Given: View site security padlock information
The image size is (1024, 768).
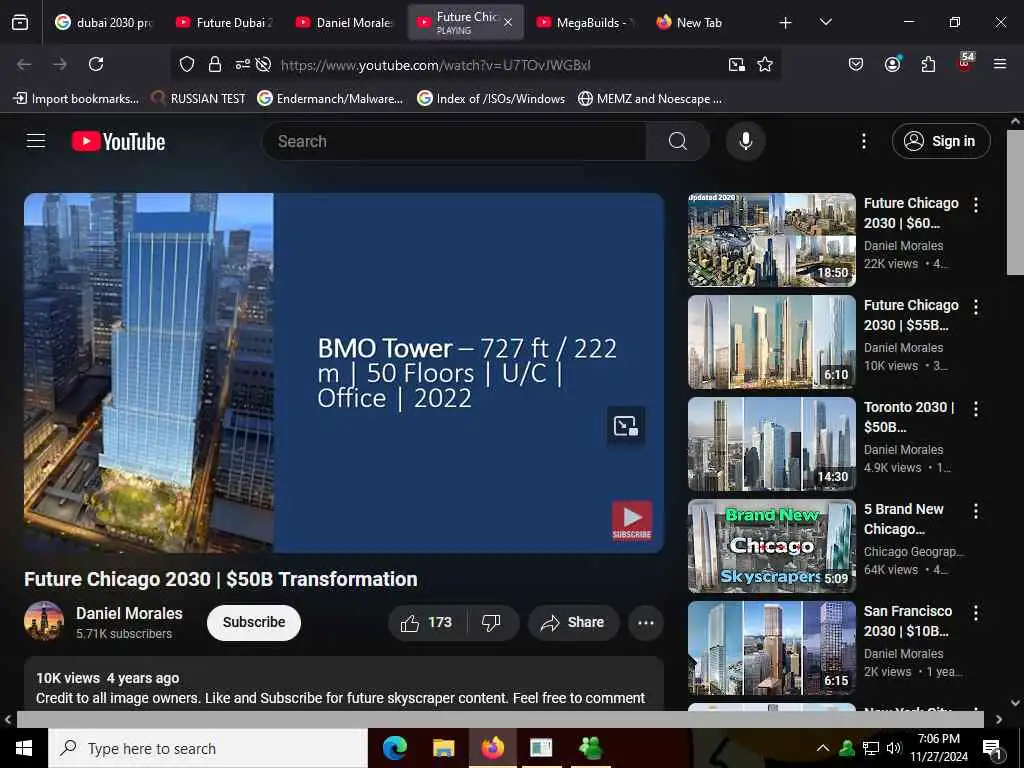Looking at the screenshot, I should 215,65.
